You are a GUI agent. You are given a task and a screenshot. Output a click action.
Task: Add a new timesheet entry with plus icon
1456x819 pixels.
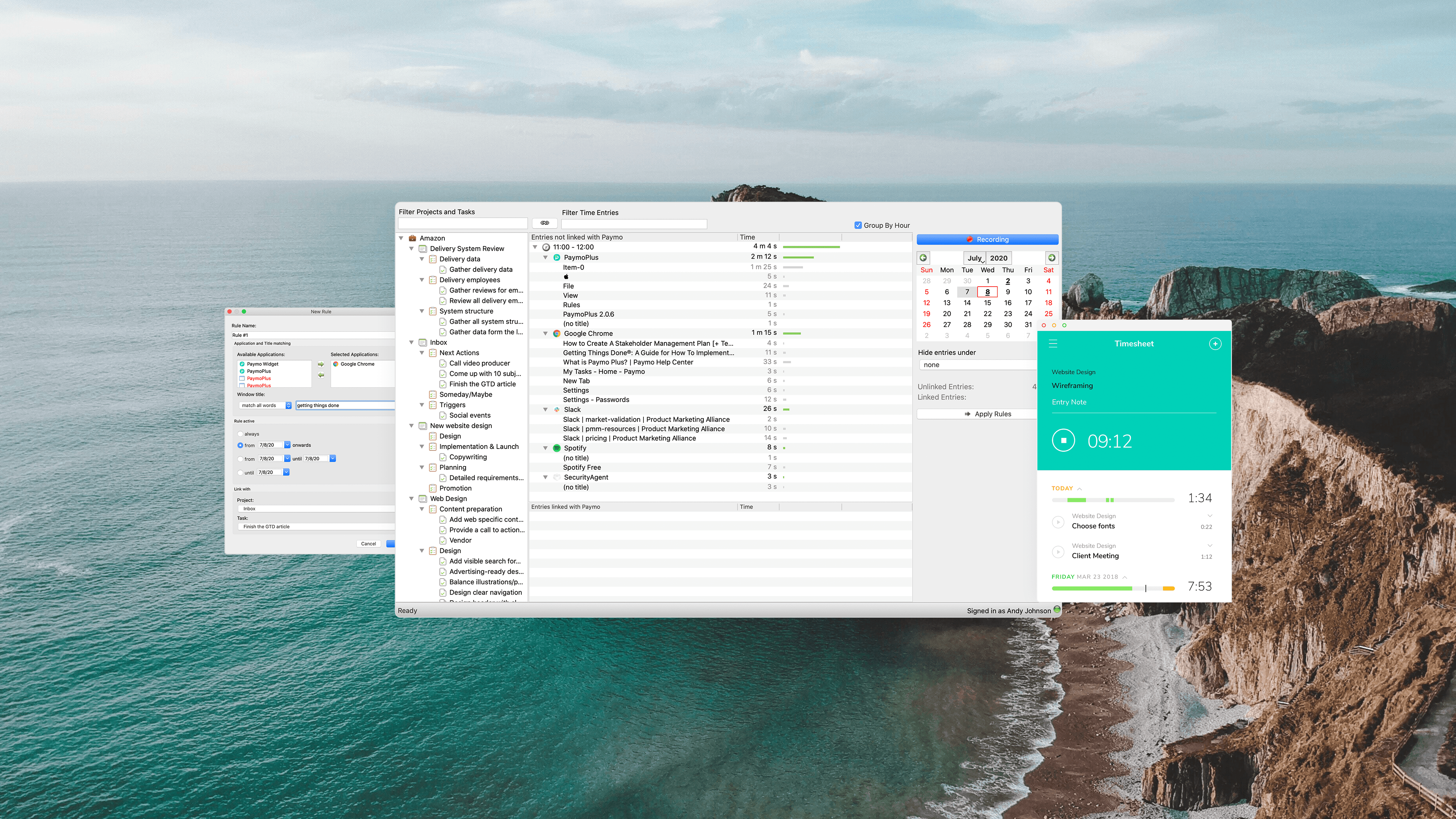(1214, 344)
